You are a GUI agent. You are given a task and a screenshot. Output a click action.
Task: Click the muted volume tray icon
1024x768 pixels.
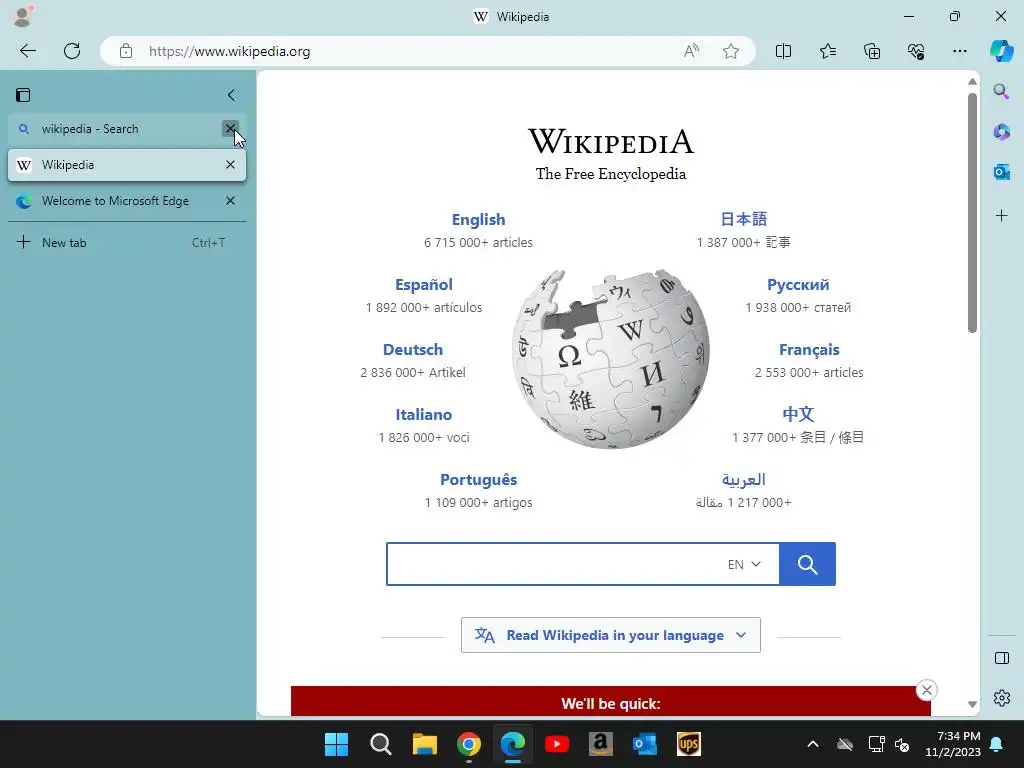pyautogui.click(x=902, y=744)
